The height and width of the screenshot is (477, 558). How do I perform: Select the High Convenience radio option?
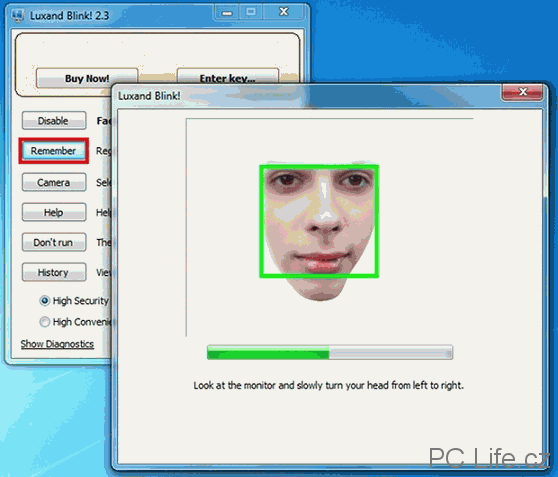click(x=44, y=322)
